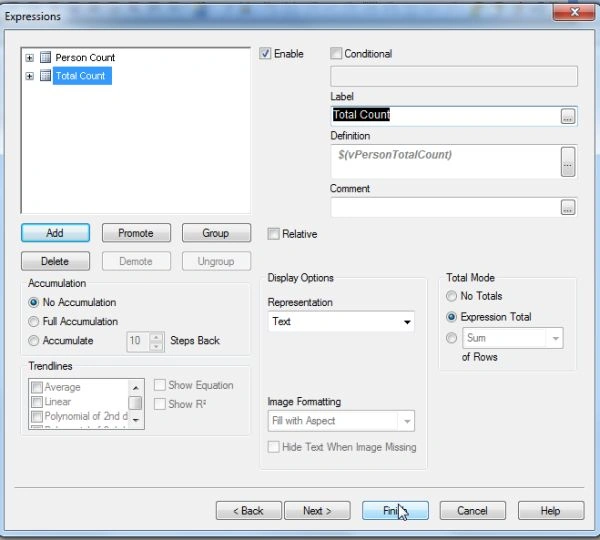Click the Finish button
Image resolution: width=600 pixels, height=540 pixels.
[x=395, y=511]
